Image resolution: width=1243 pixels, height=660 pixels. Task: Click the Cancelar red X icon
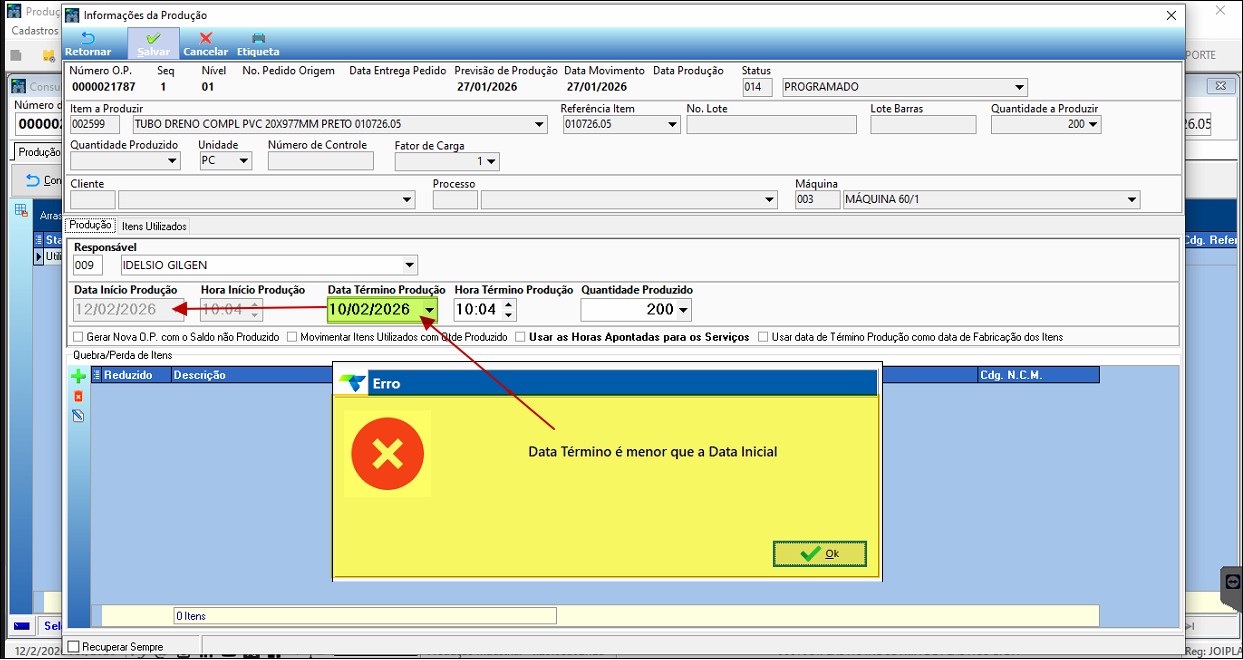tap(206, 39)
